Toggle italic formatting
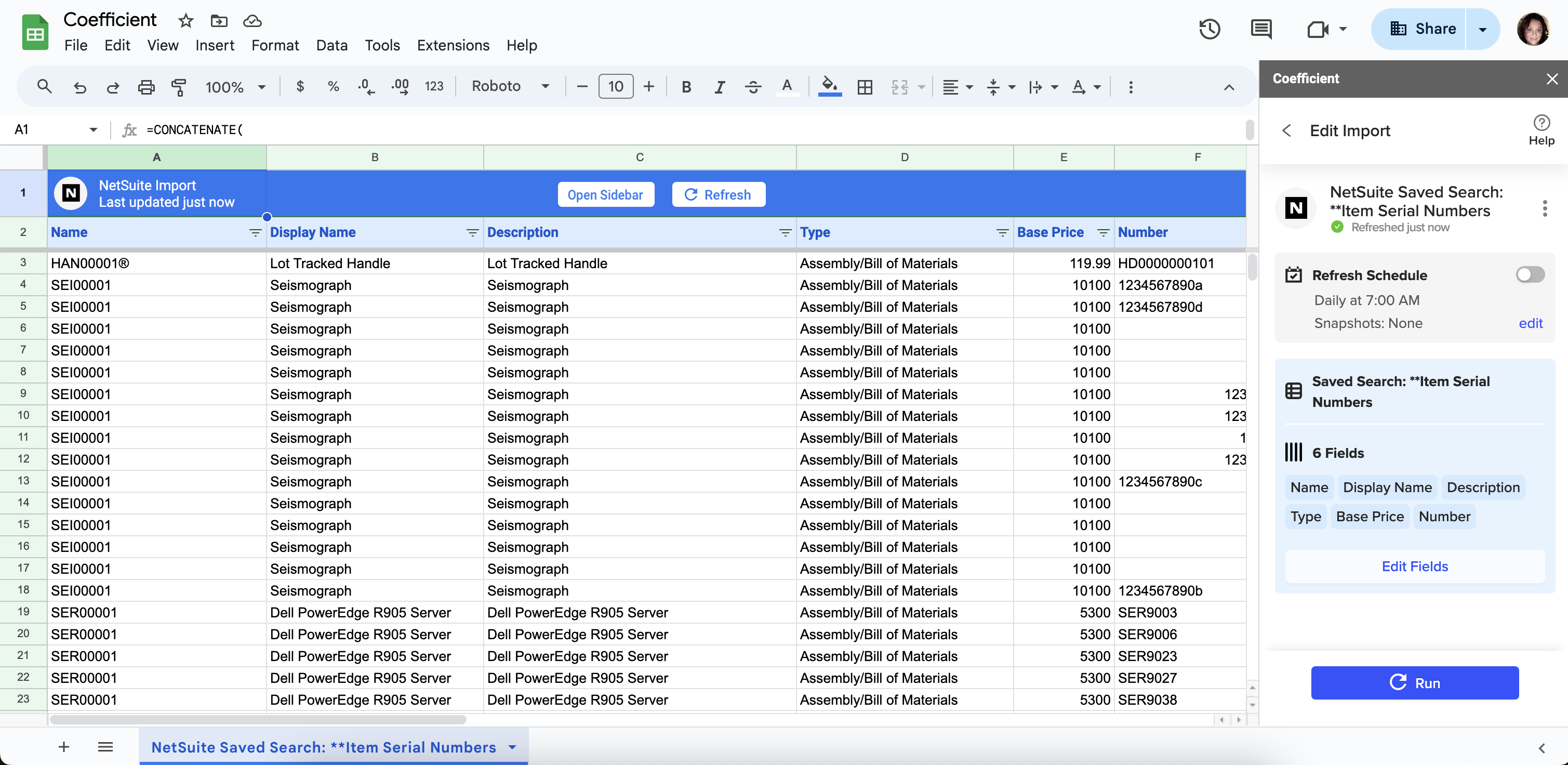The height and width of the screenshot is (765, 1568). (x=720, y=86)
